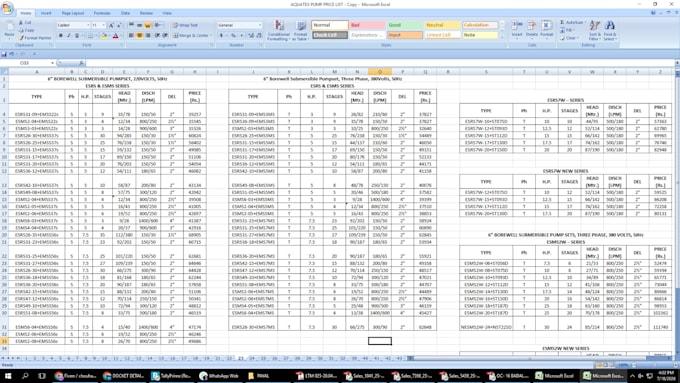
Task: Open the Formulas ribbon tab
Action: [102, 13]
